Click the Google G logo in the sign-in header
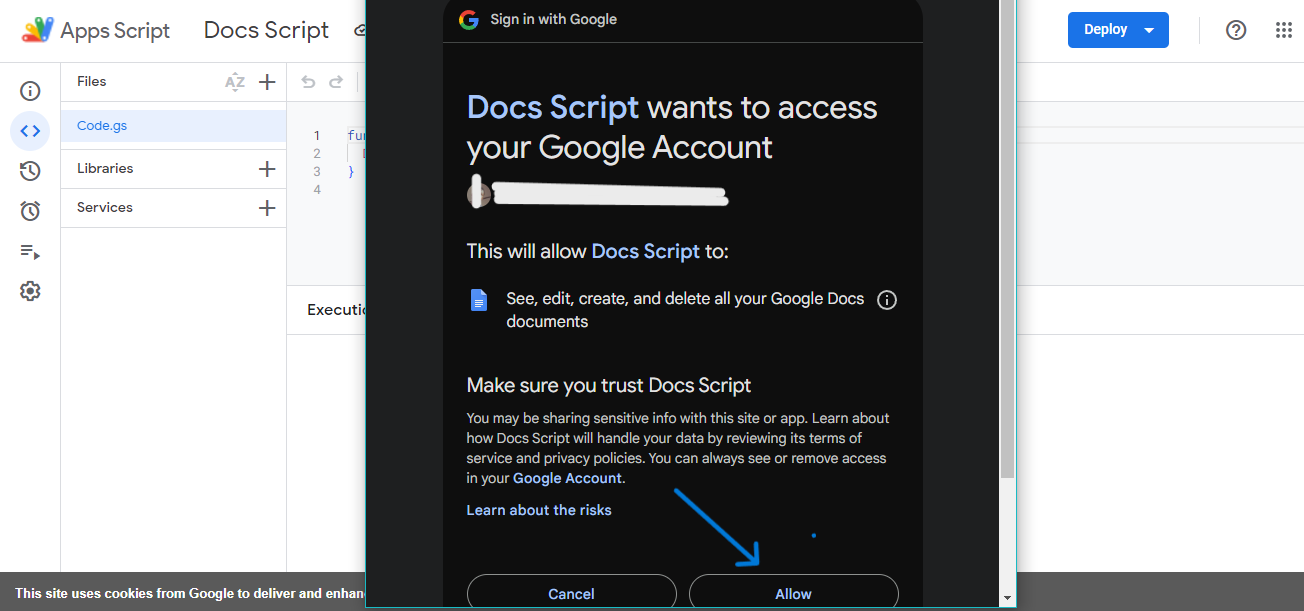 point(468,19)
